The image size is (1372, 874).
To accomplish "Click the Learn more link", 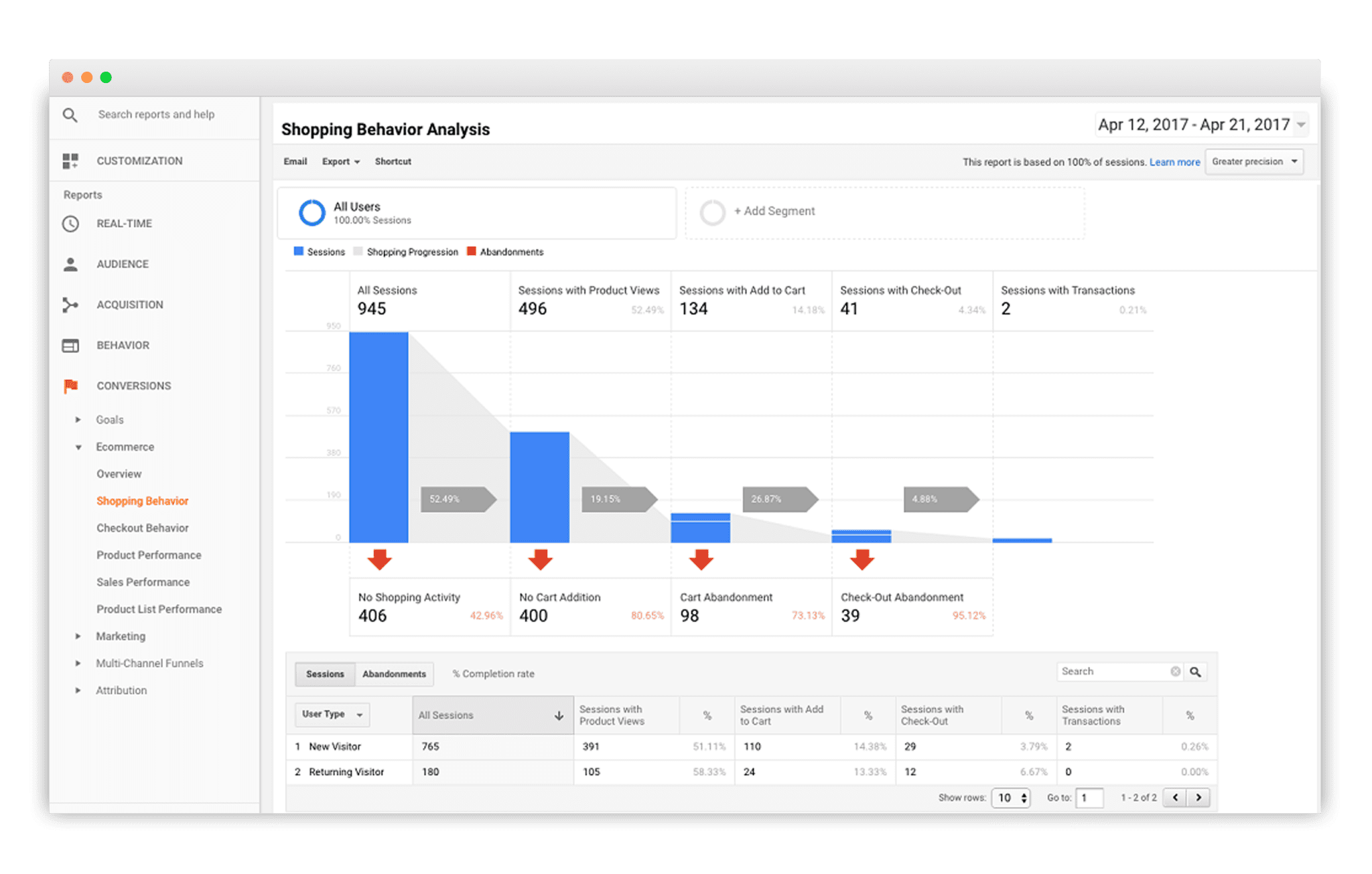I will pos(1174,161).
